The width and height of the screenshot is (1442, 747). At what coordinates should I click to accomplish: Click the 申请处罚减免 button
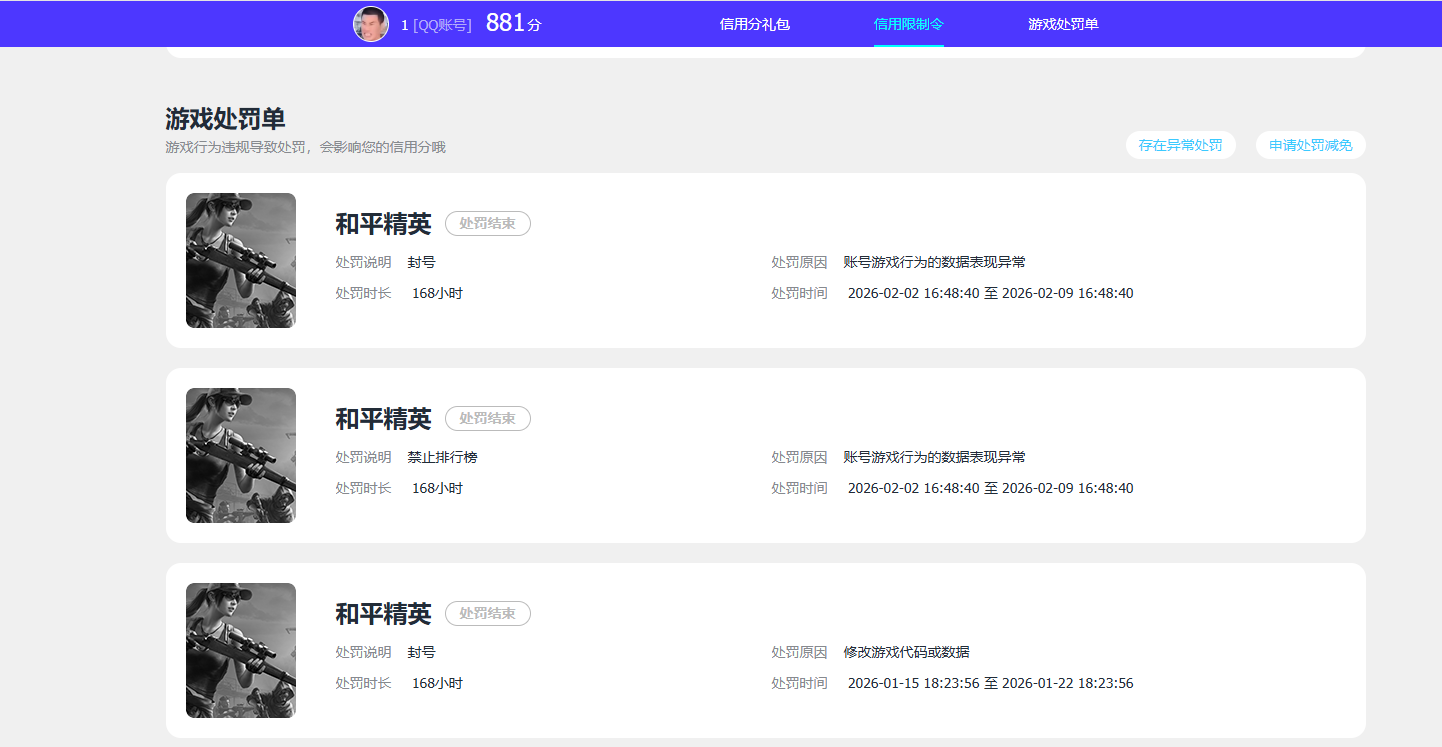point(1311,145)
